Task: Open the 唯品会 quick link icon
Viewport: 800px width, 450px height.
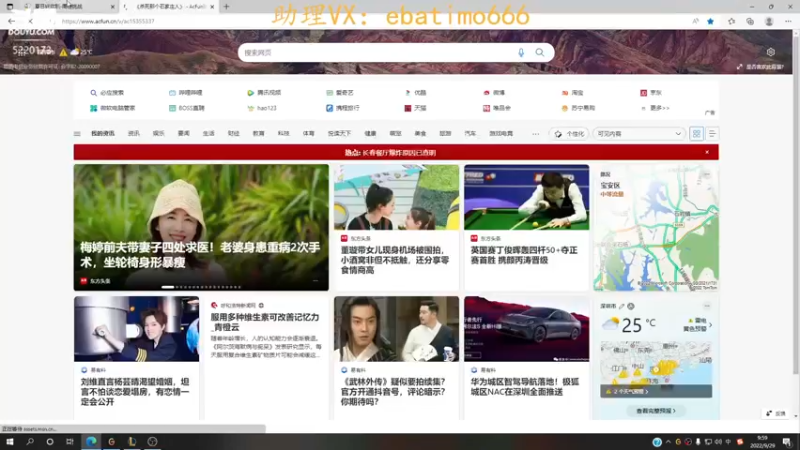Action: [486, 108]
